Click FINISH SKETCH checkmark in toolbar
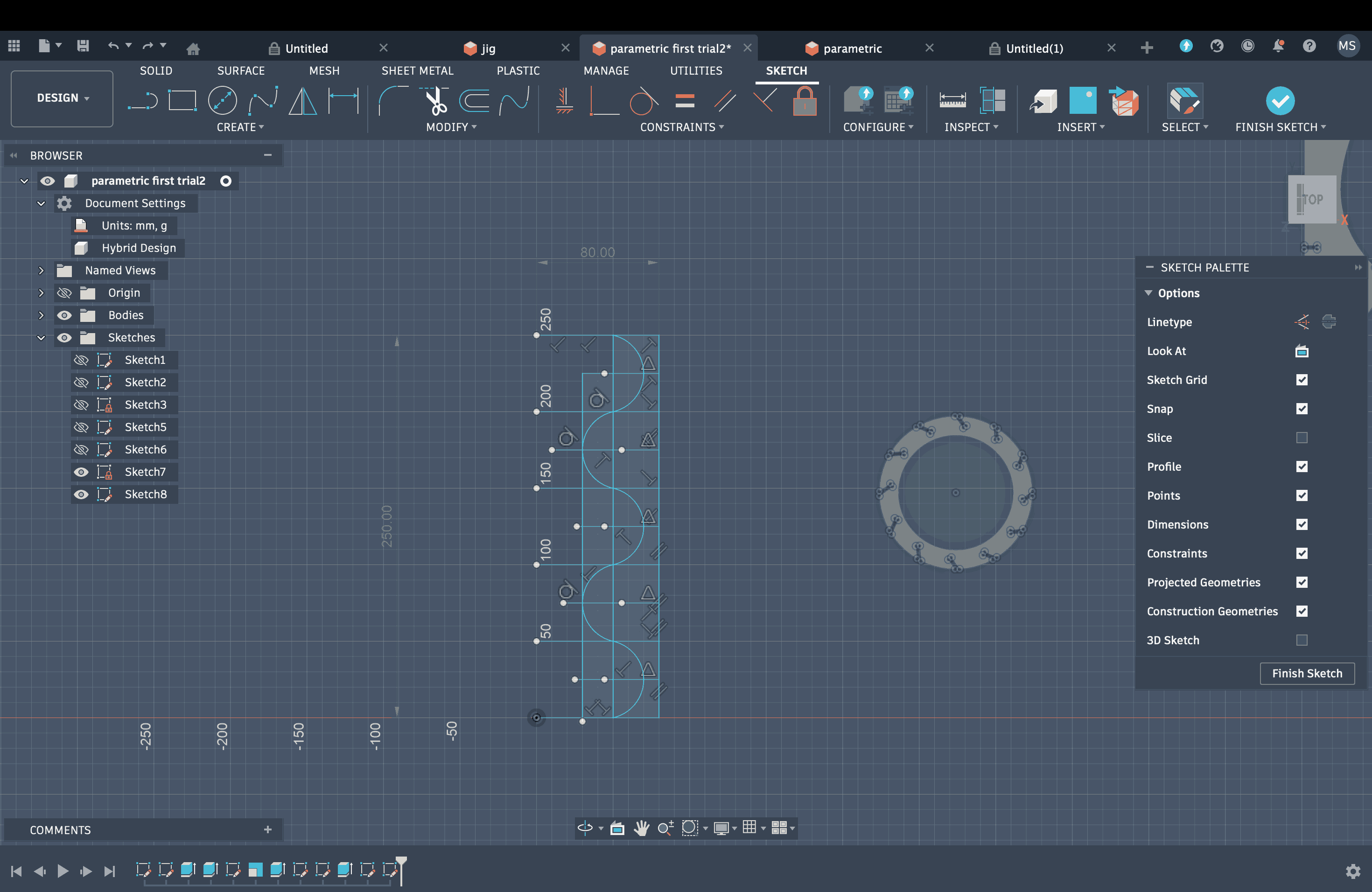This screenshot has width=1372, height=892. click(x=1280, y=101)
